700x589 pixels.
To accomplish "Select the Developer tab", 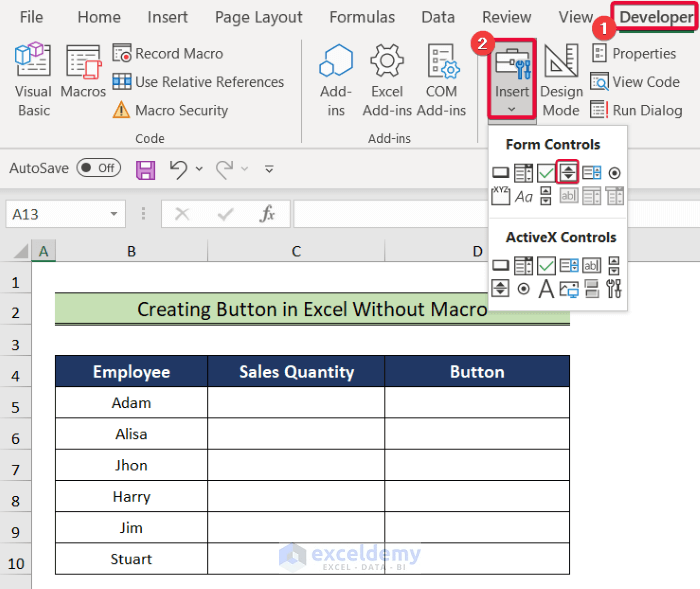I will tap(655, 17).
